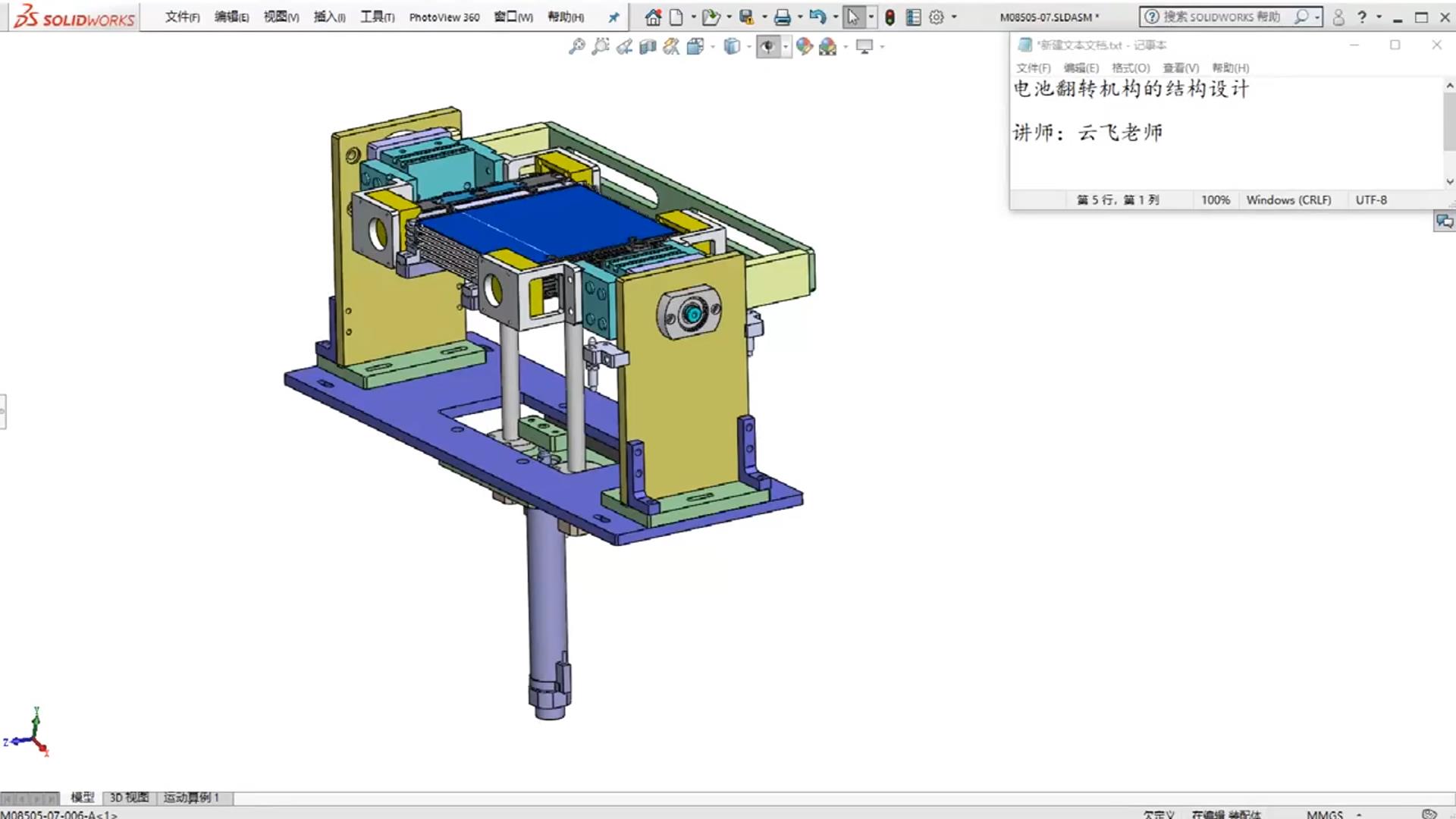Open the 窗口(W) menu
This screenshot has height=819, width=1456.
pyautogui.click(x=513, y=17)
